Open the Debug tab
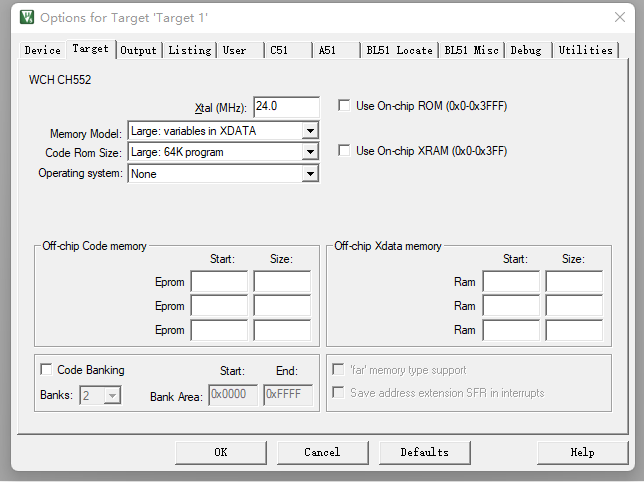Viewport: 644px width, 482px height. click(x=525, y=50)
